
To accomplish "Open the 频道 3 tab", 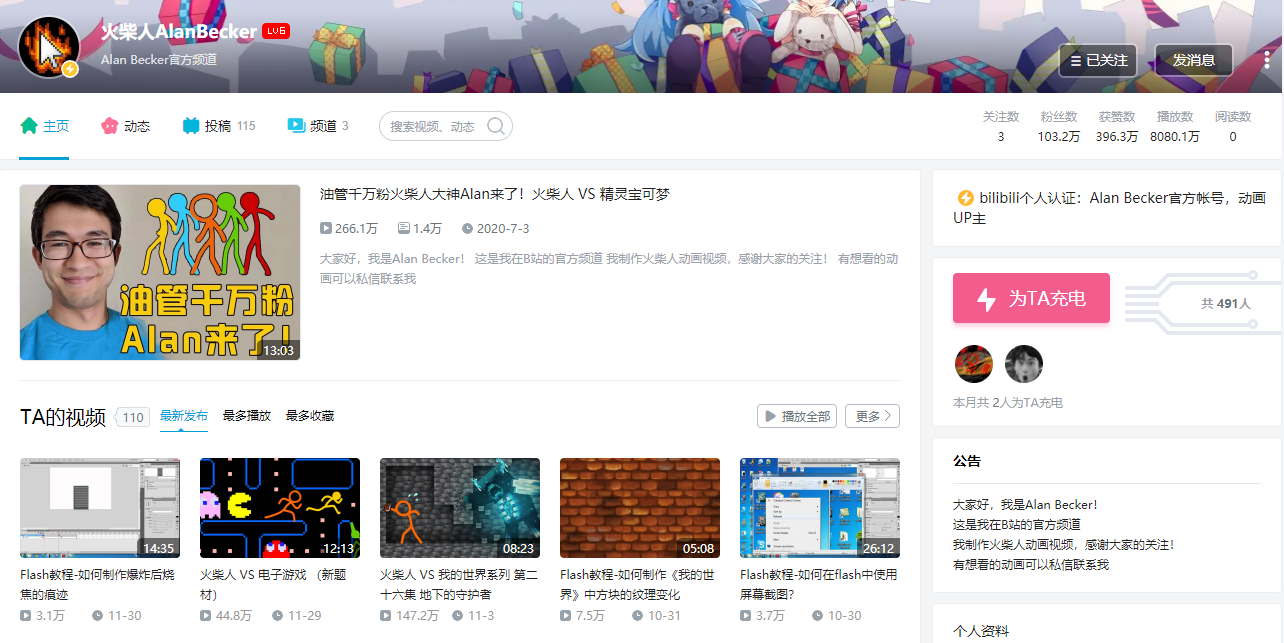I will 318,126.
